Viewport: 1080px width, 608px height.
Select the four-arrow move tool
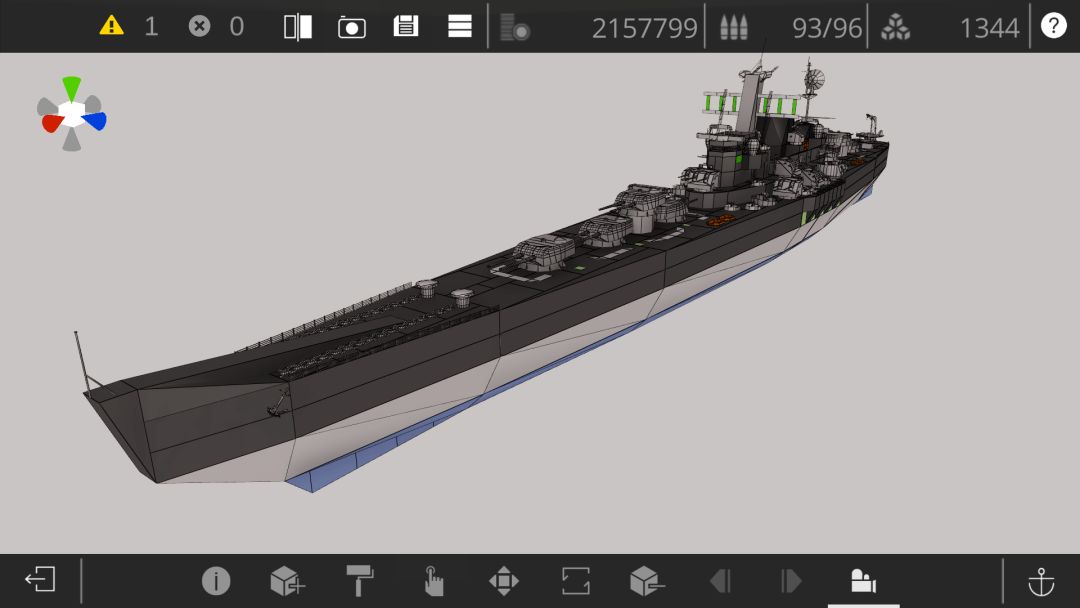[x=503, y=580]
